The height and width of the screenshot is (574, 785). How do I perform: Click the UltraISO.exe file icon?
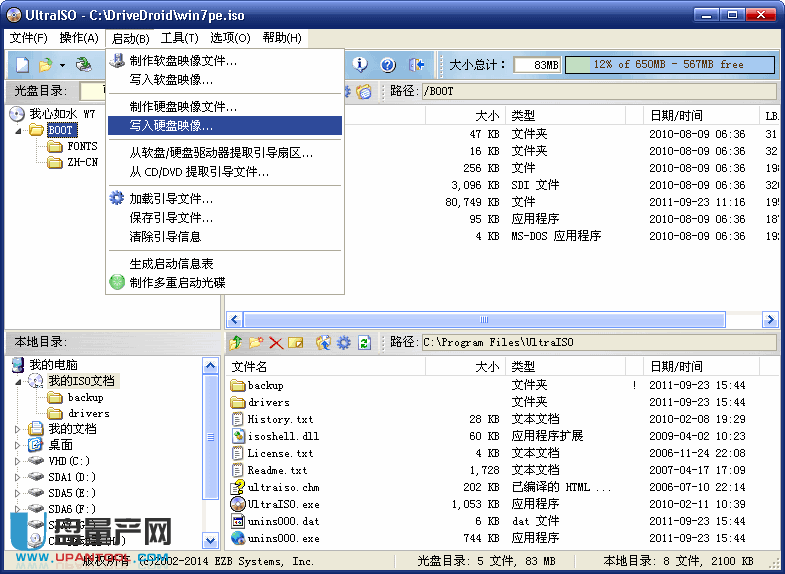238,504
